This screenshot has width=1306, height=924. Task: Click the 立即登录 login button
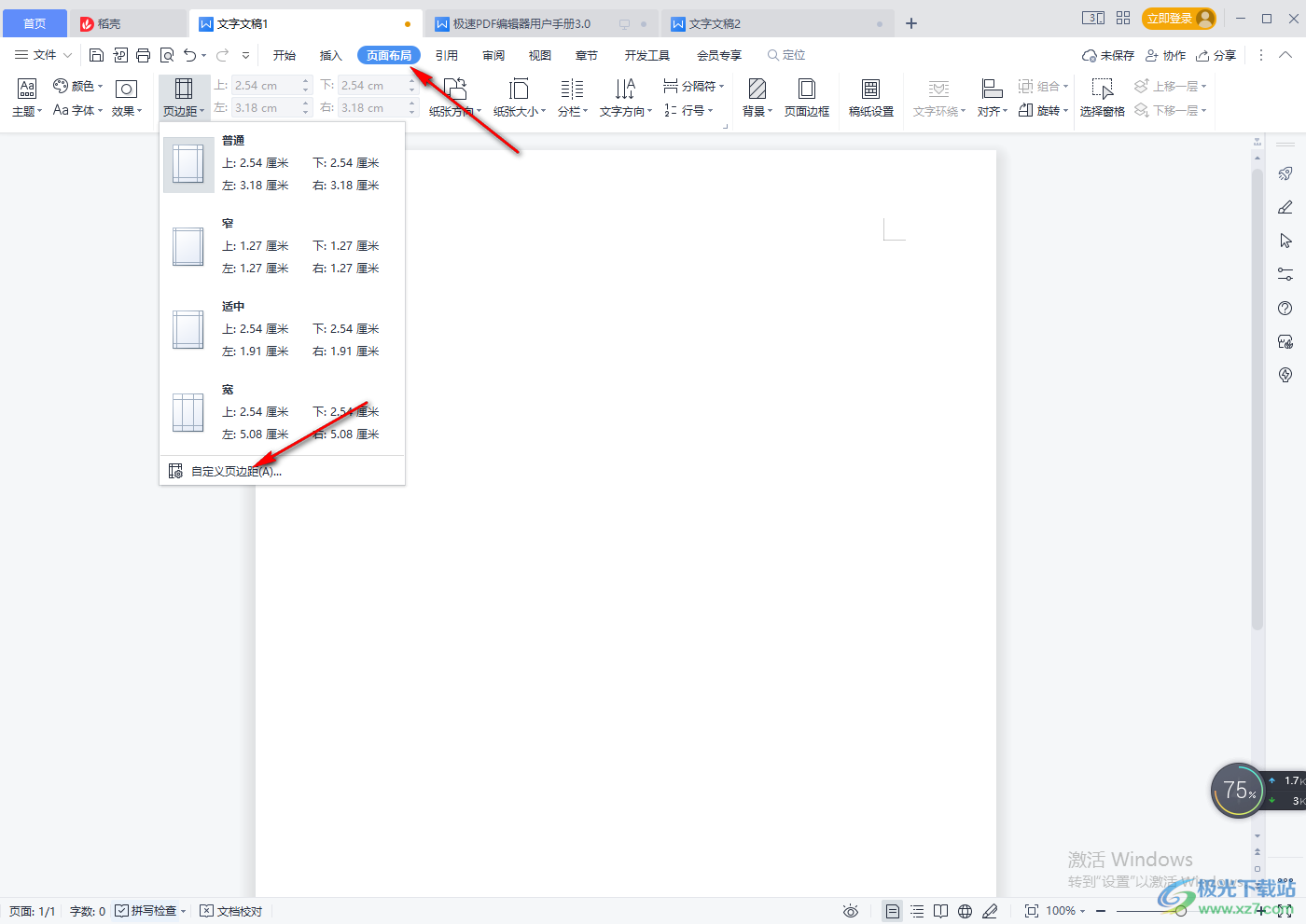coord(1179,19)
